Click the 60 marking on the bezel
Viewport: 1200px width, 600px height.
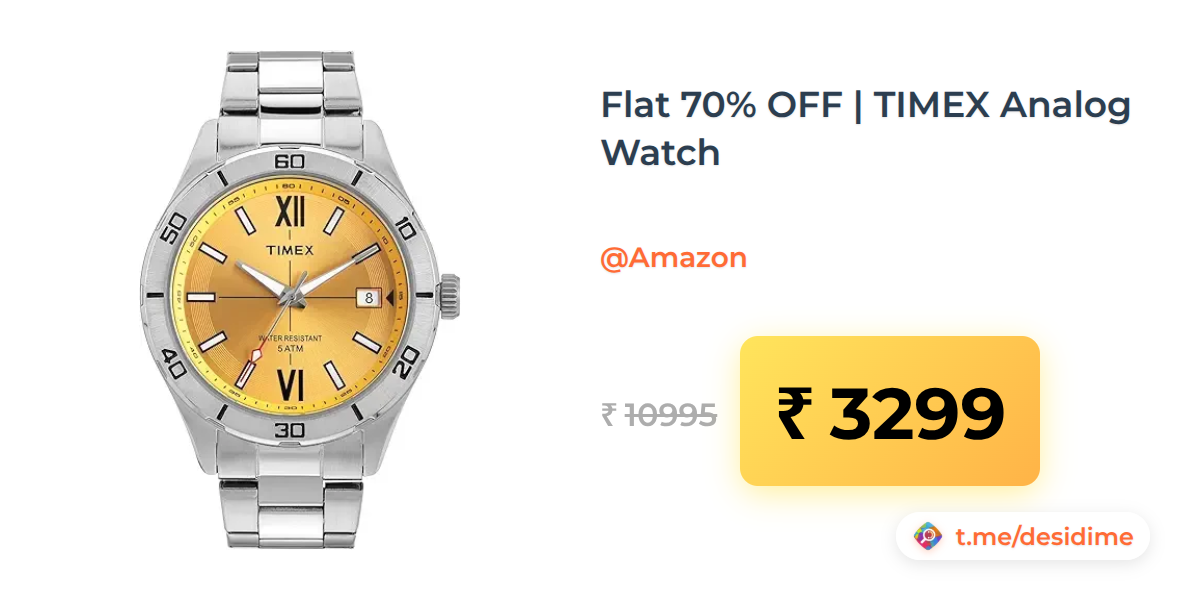tap(290, 161)
